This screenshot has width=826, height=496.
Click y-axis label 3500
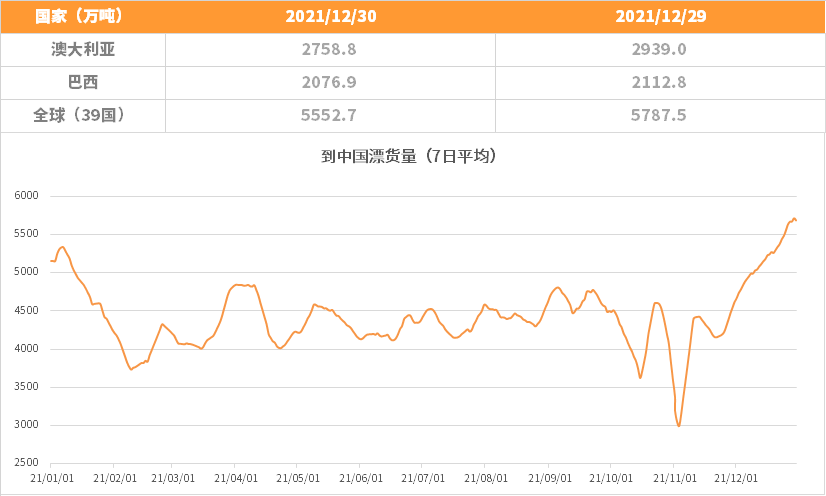tap(26, 386)
